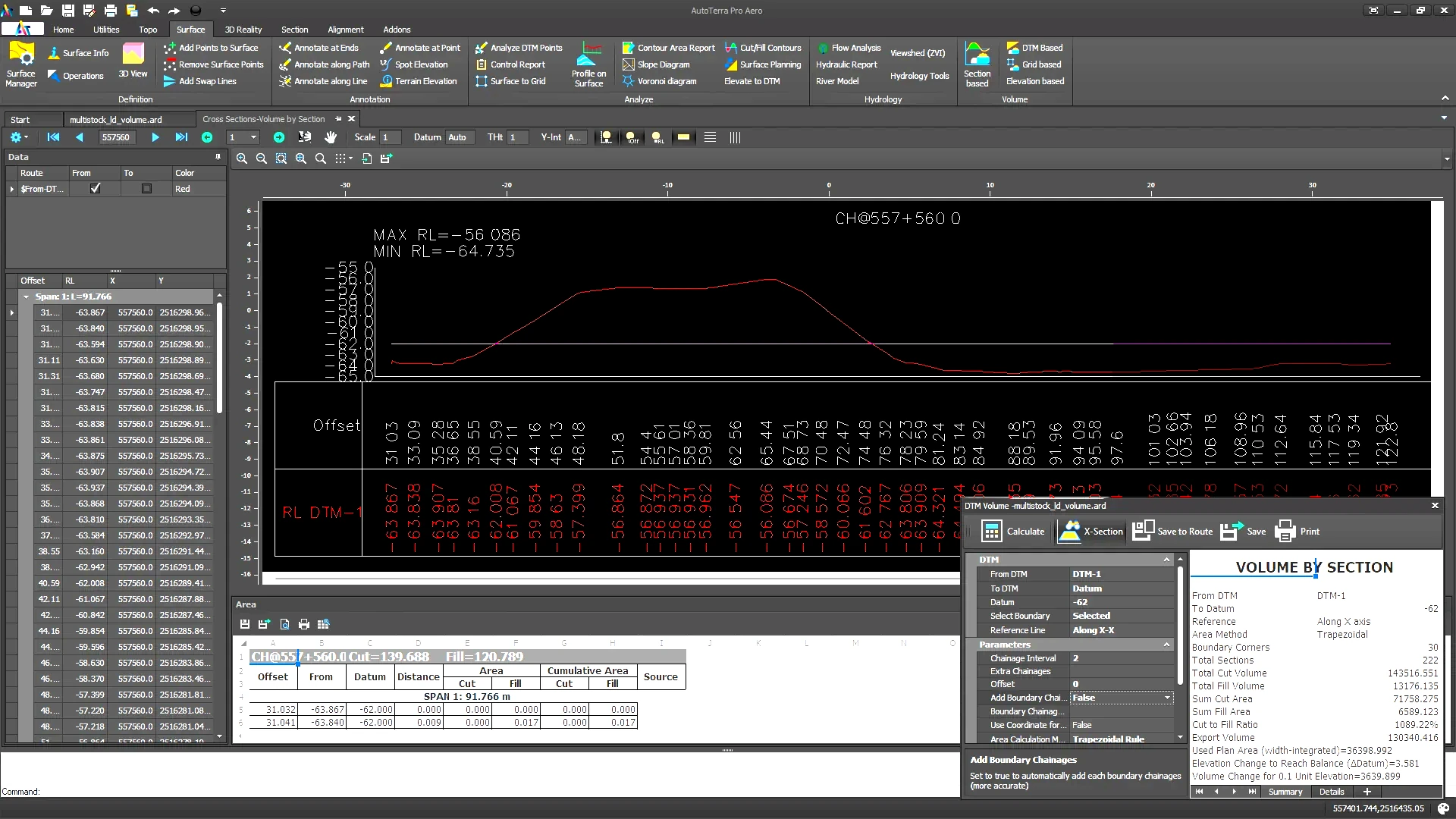This screenshot has height=819, width=1456.
Task: Print the volume report
Action: (x=1298, y=532)
